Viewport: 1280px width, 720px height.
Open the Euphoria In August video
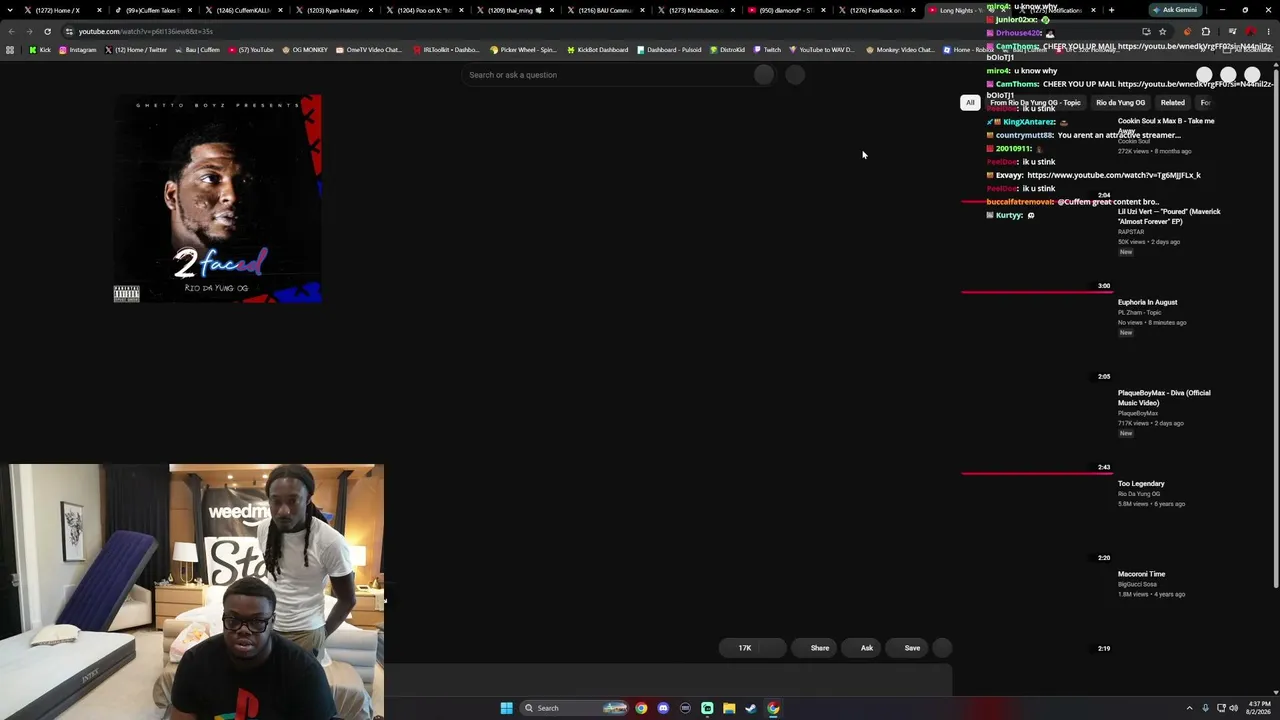pos(1147,302)
